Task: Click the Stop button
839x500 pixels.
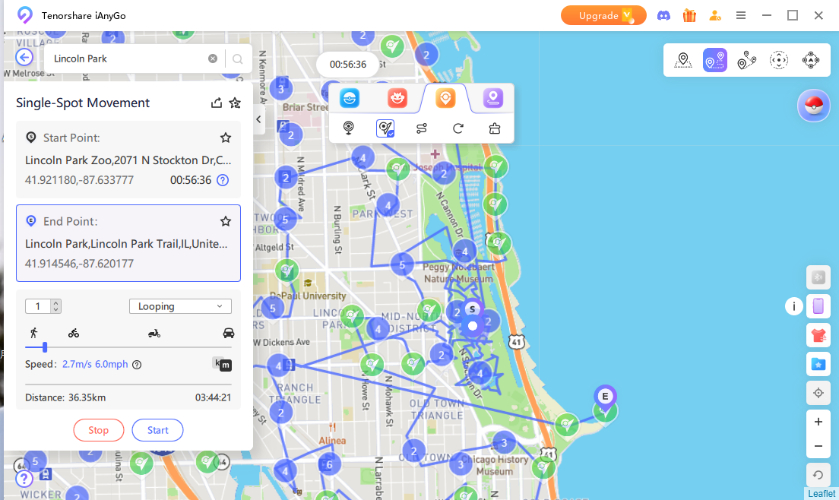Action: tap(98, 430)
